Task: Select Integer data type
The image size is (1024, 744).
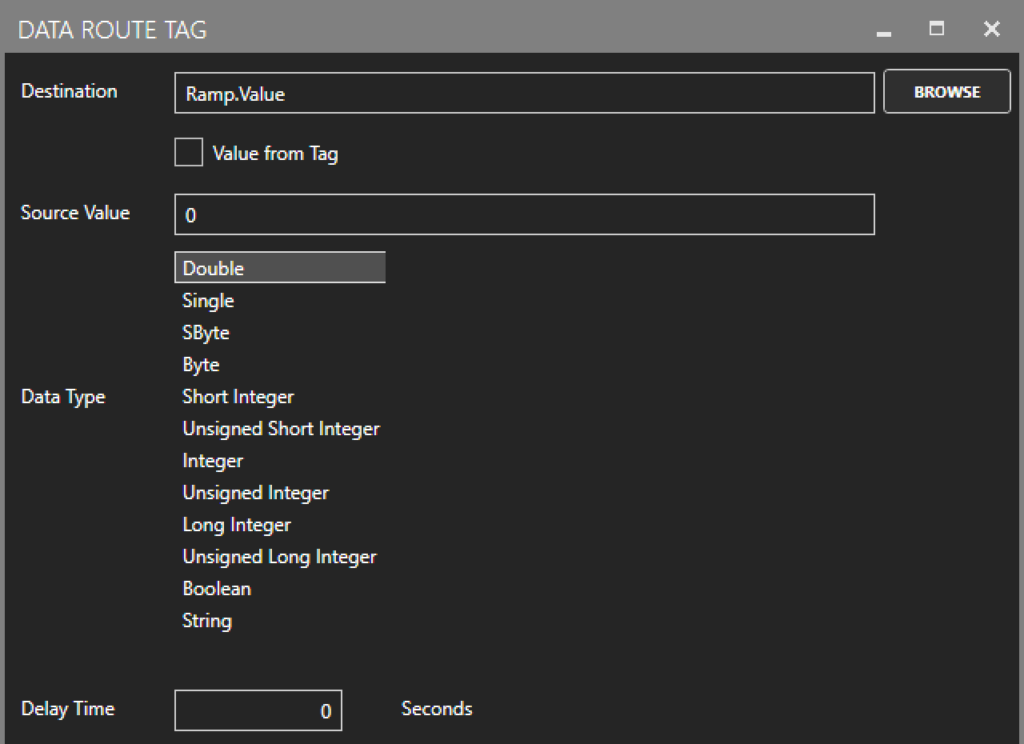Action: tap(213, 461)
